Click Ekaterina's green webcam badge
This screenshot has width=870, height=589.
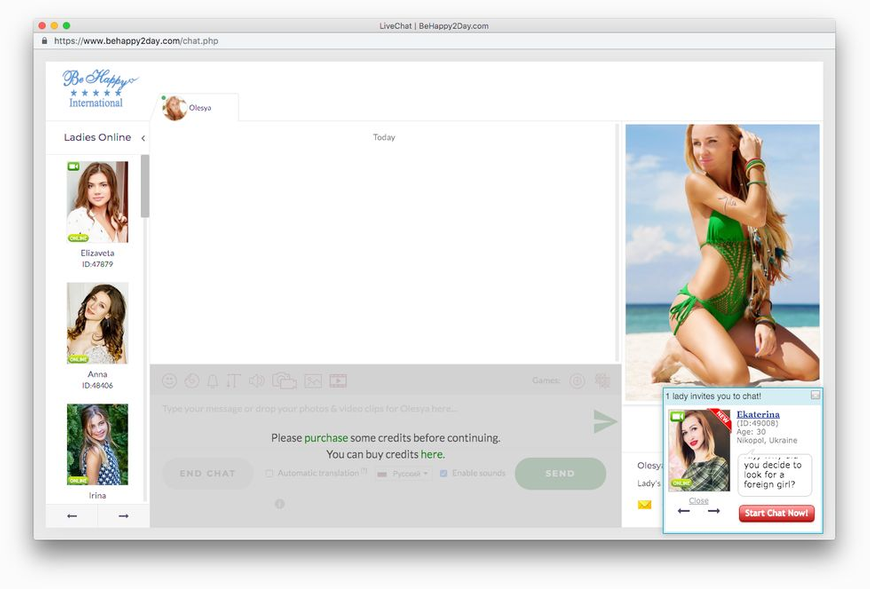coord(677,416)
